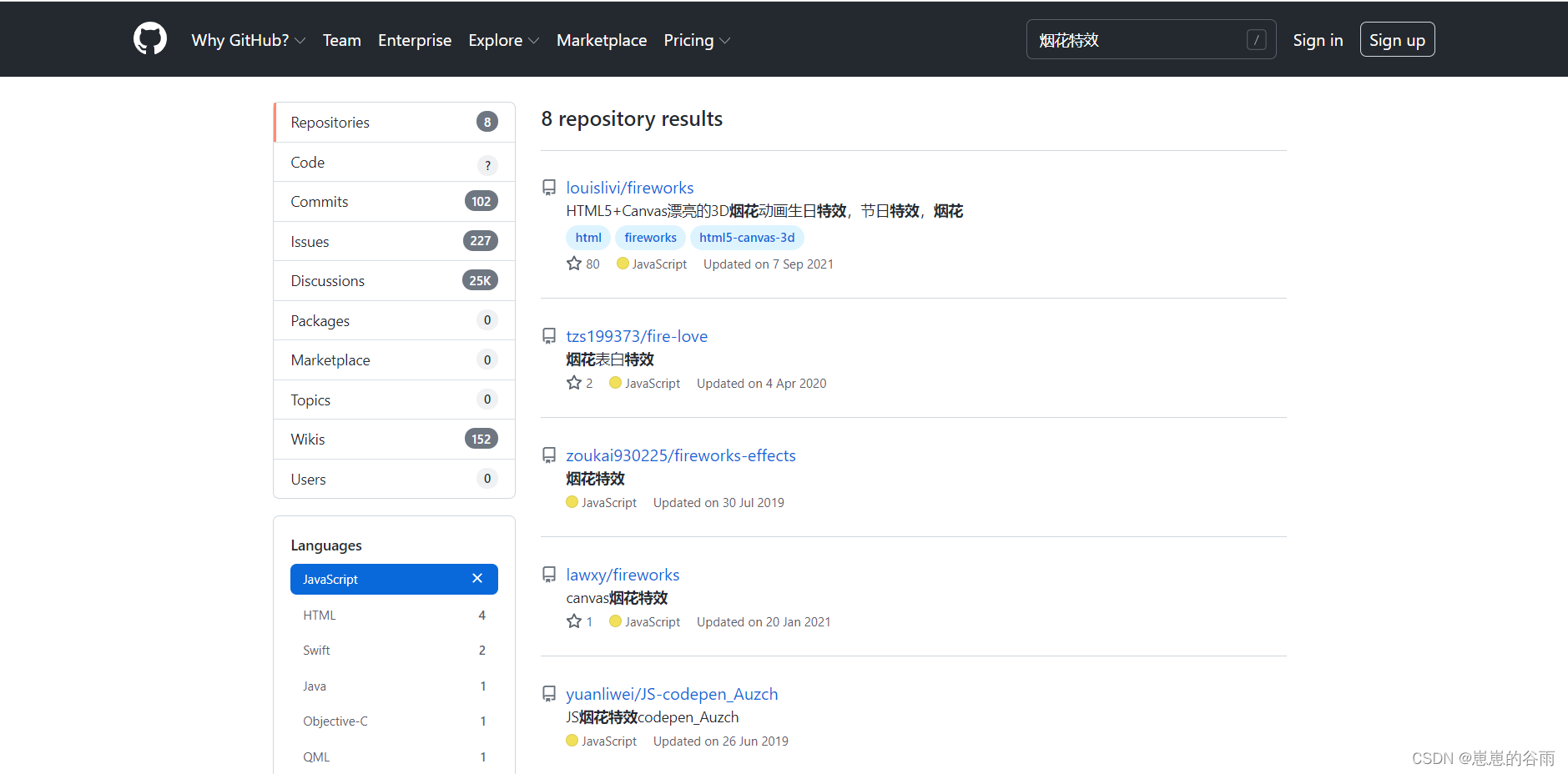Click the Sign up button
Viewport: 1568px width, 774px height.
[1397, 39]
